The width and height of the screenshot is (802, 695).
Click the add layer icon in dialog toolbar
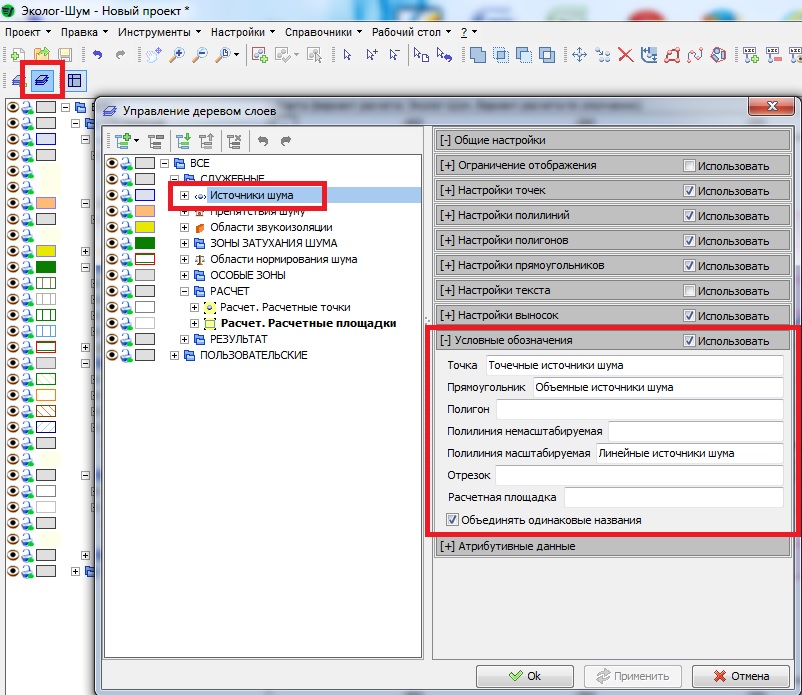tap(124, 142)
